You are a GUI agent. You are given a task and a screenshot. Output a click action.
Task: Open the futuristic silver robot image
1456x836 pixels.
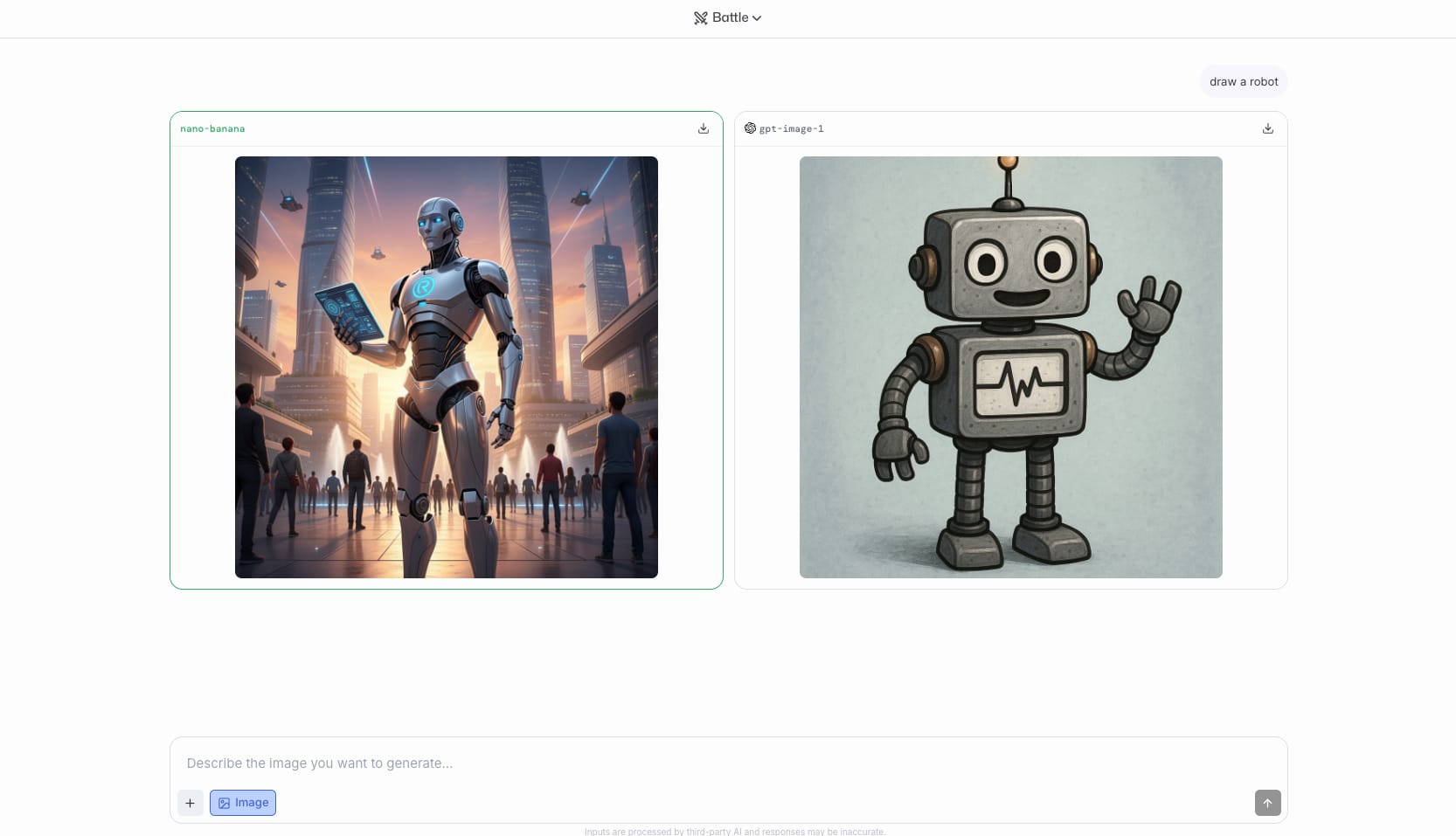click(446, 367)
